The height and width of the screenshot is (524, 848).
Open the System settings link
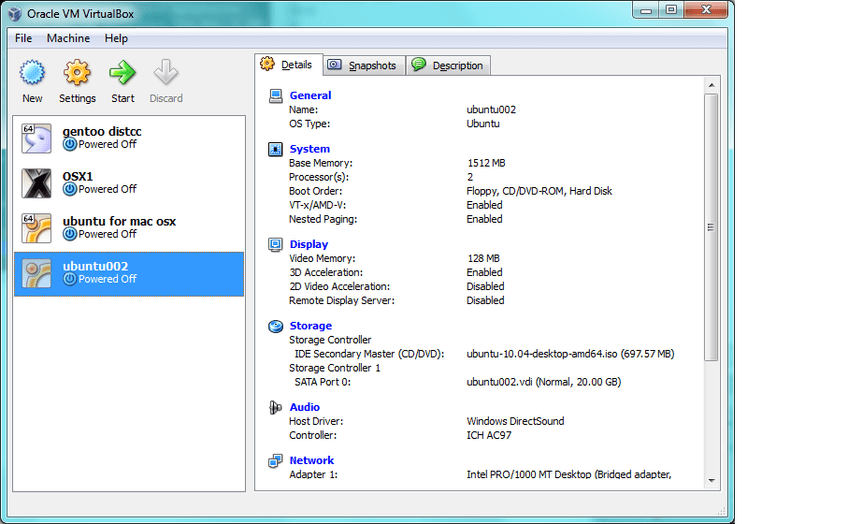(309, 149)
